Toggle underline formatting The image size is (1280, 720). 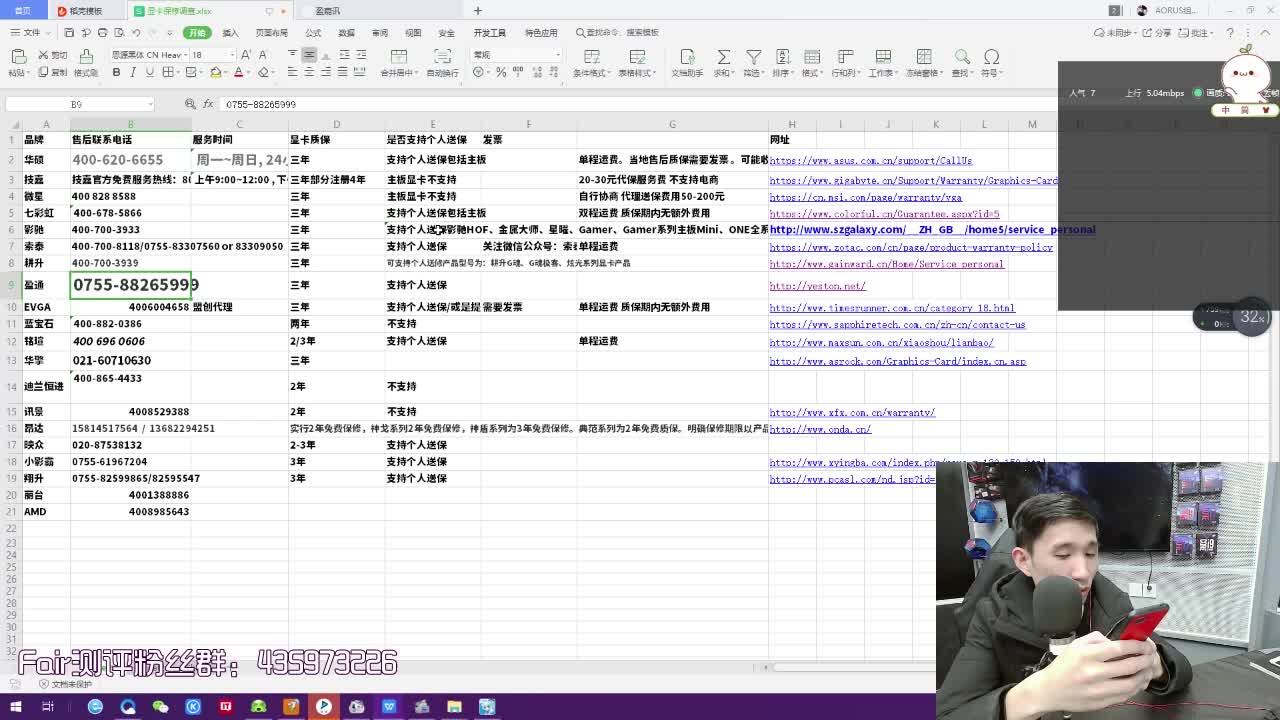pos(148,72)
